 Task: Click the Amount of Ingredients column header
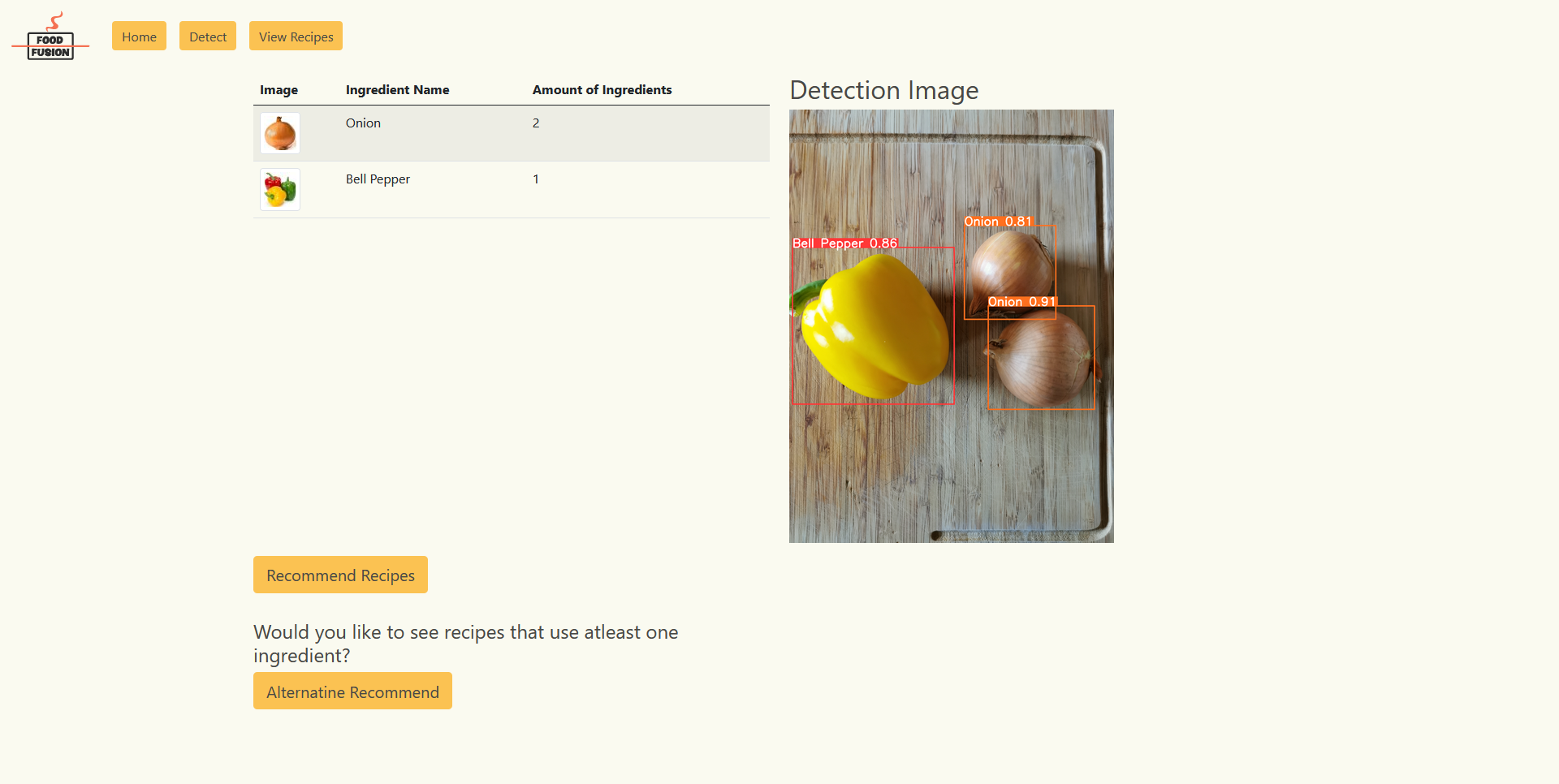coord(602,89)
